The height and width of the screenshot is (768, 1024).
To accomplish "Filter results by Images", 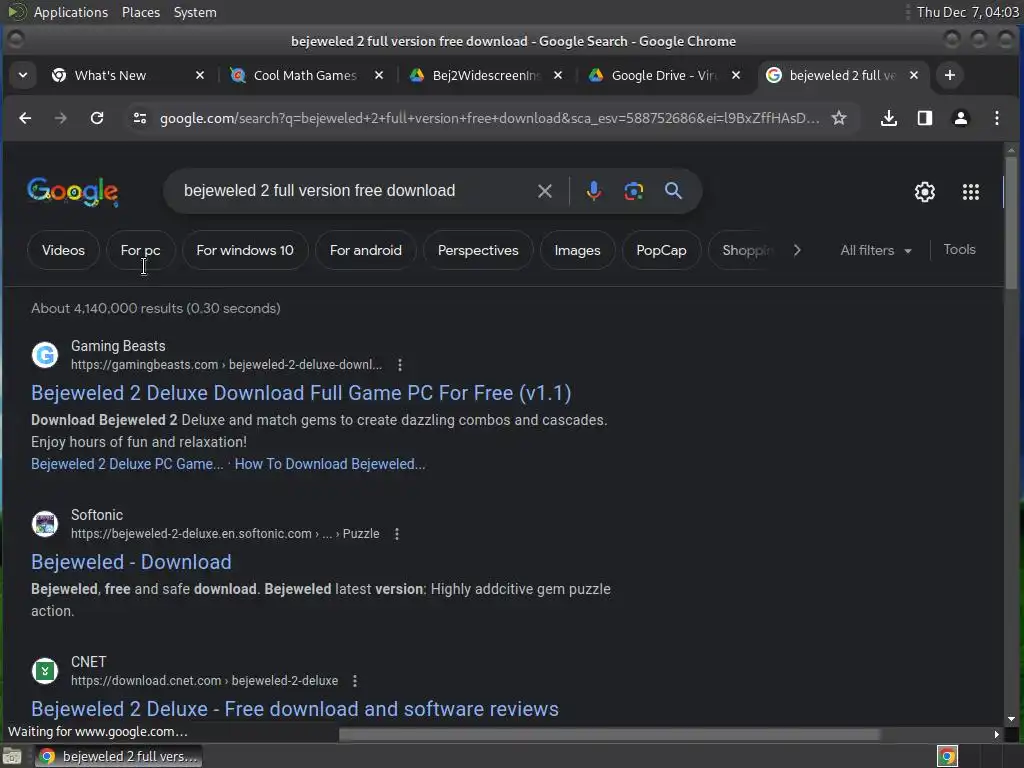I will point(577,250).
